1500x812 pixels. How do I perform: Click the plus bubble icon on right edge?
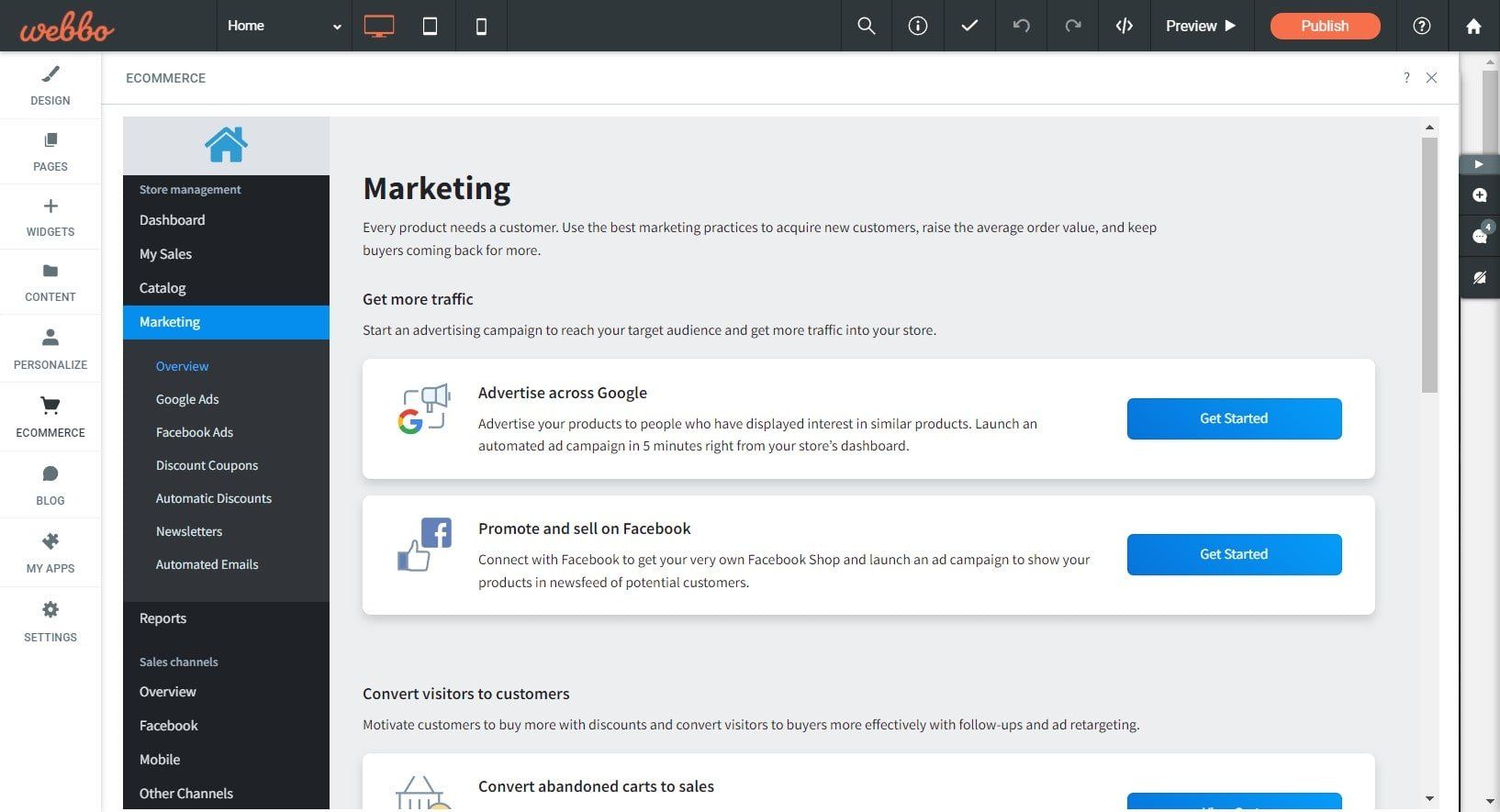coord(1479,195)
